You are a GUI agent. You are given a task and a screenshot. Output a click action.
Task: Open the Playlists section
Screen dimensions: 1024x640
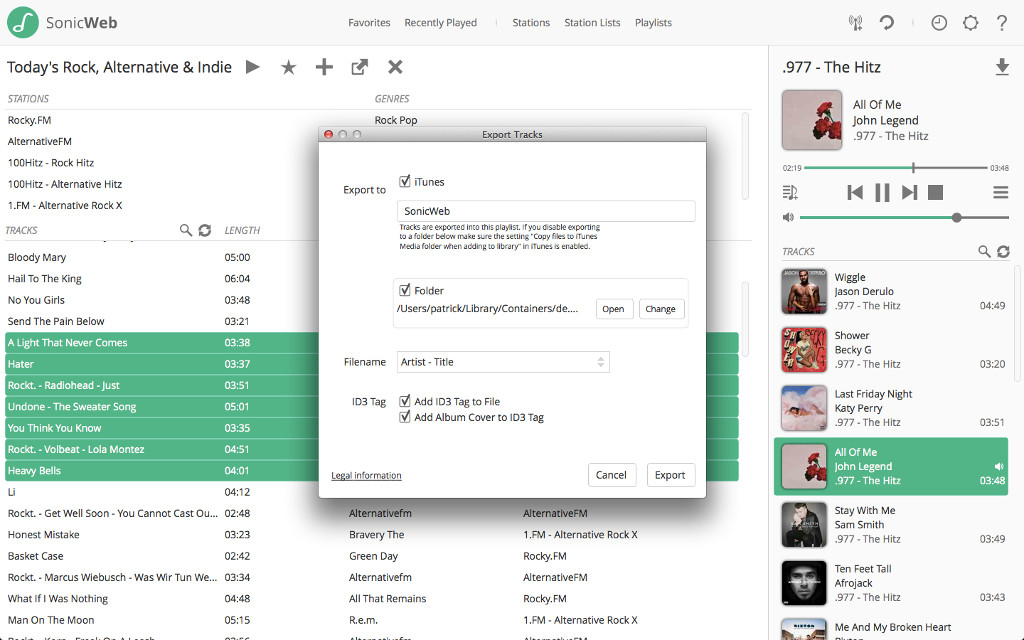(653, 22)
